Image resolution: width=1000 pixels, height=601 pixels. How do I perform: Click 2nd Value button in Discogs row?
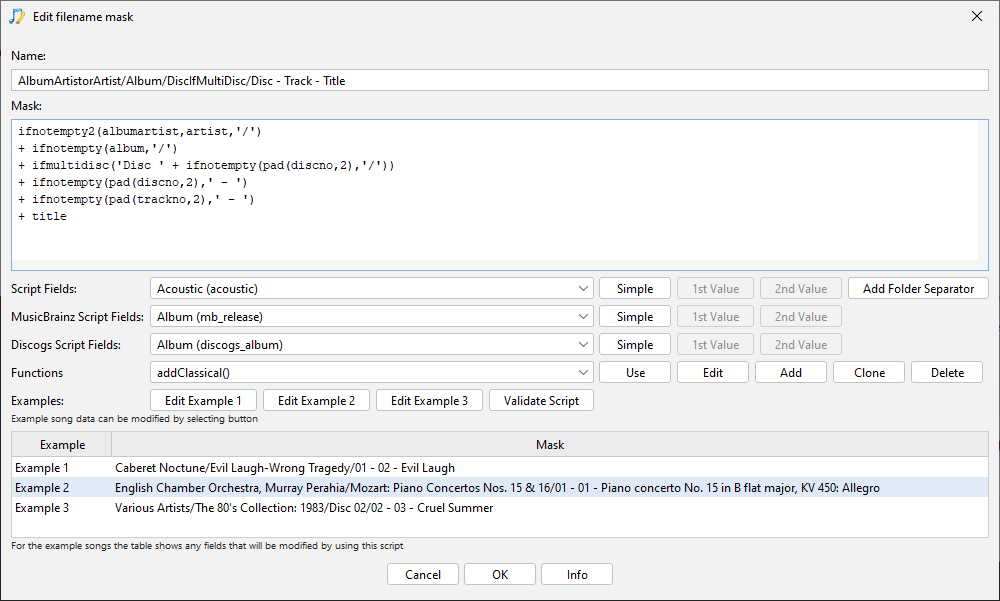tap(801, 345)
